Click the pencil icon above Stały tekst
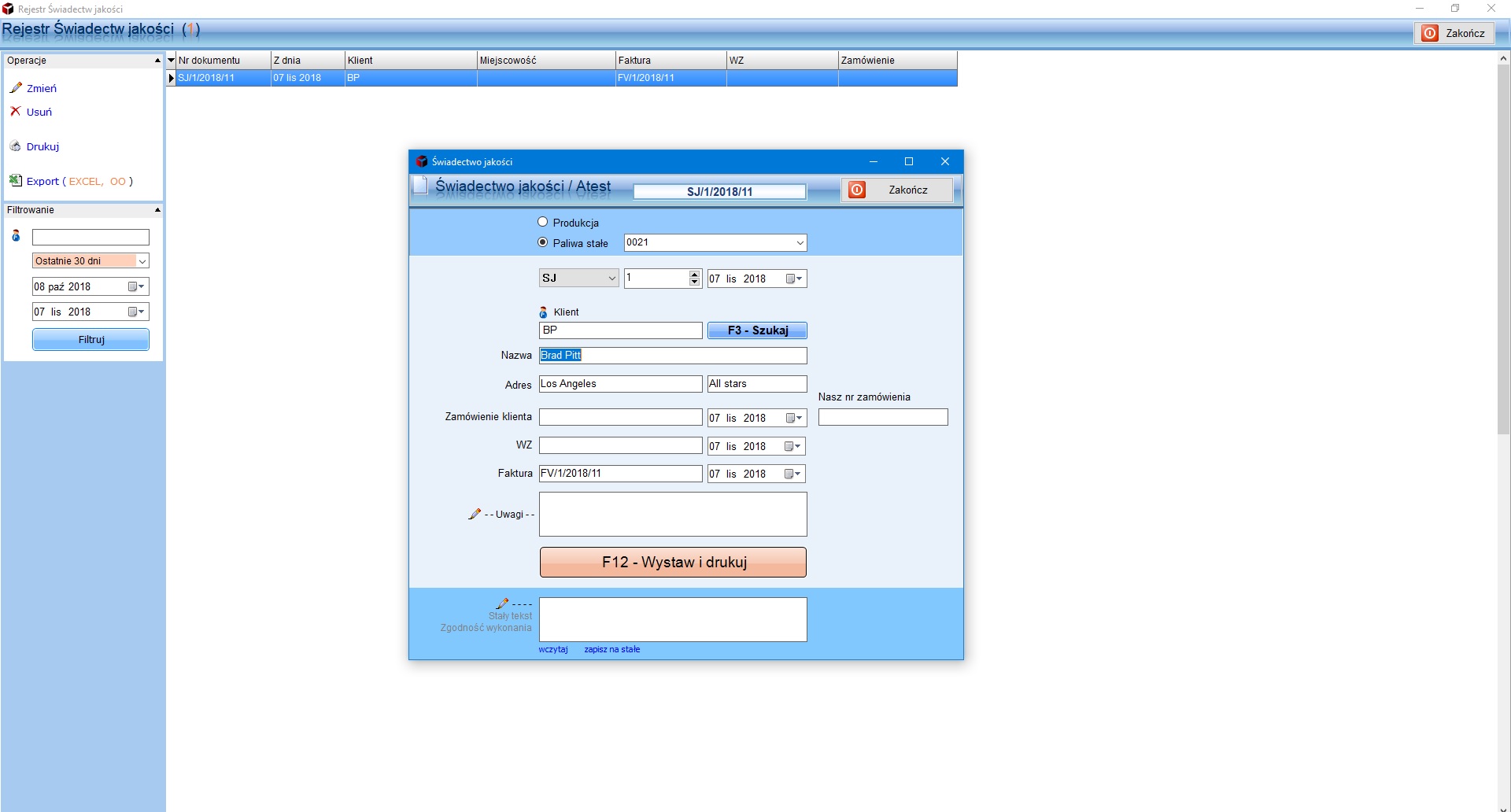Image resolution: width=1511 pixels, height=812 pixels. pos(502,603)
